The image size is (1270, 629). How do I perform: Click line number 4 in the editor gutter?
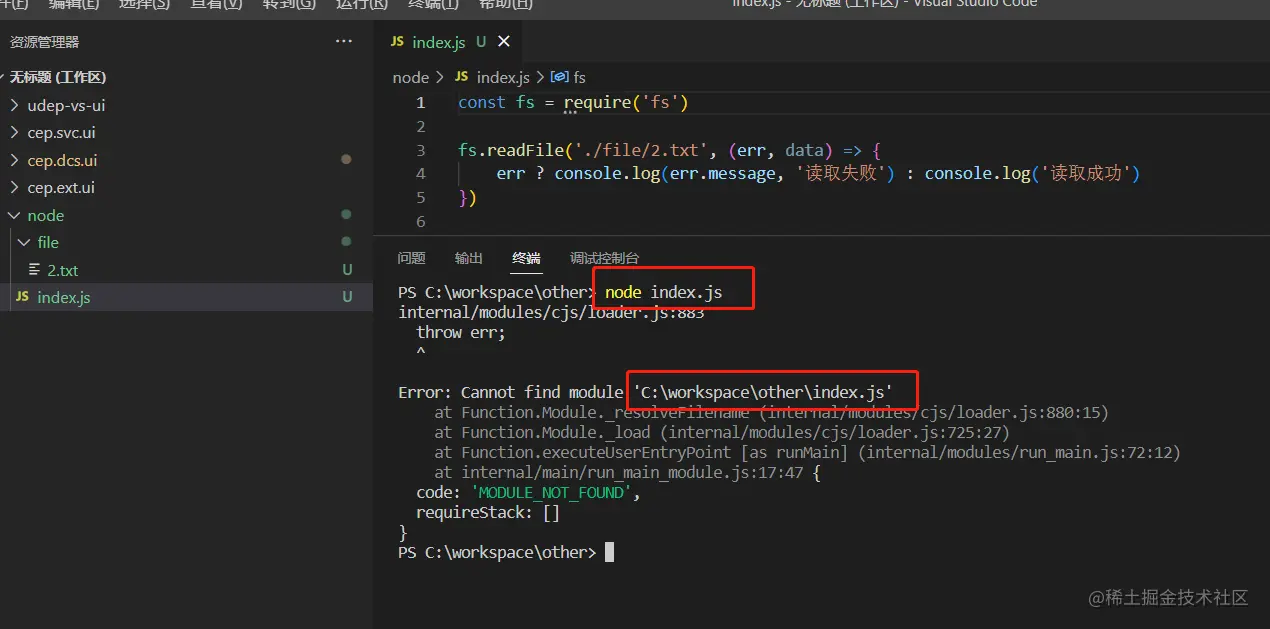click(x=421, y=173)
